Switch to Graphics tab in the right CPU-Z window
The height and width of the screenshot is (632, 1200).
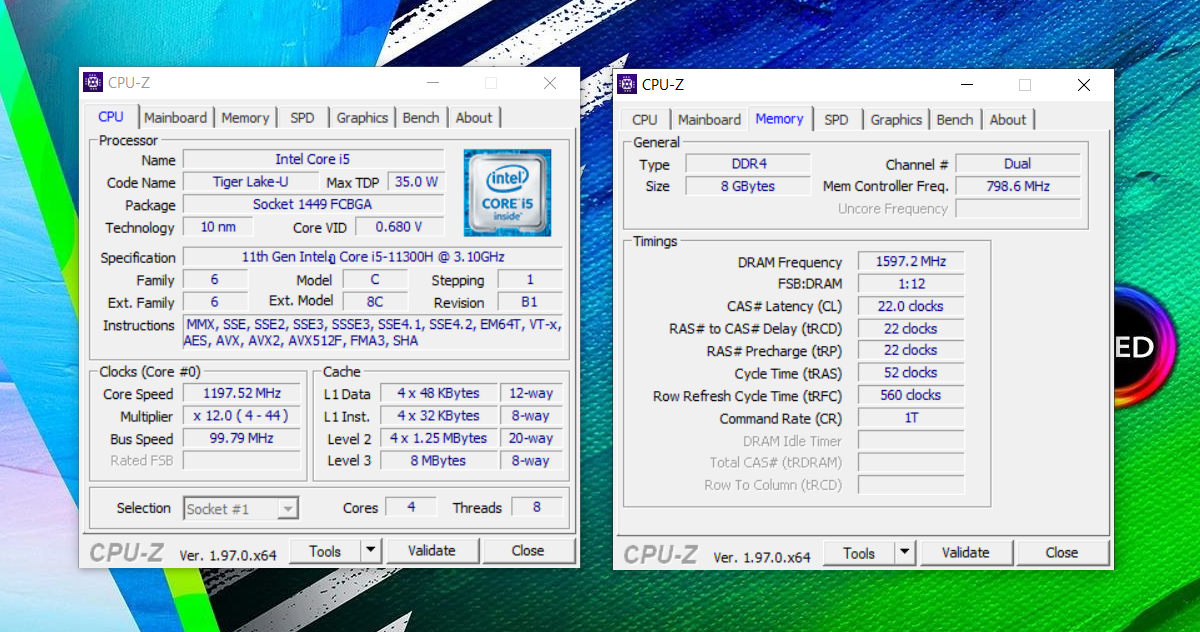coord(896,120)
